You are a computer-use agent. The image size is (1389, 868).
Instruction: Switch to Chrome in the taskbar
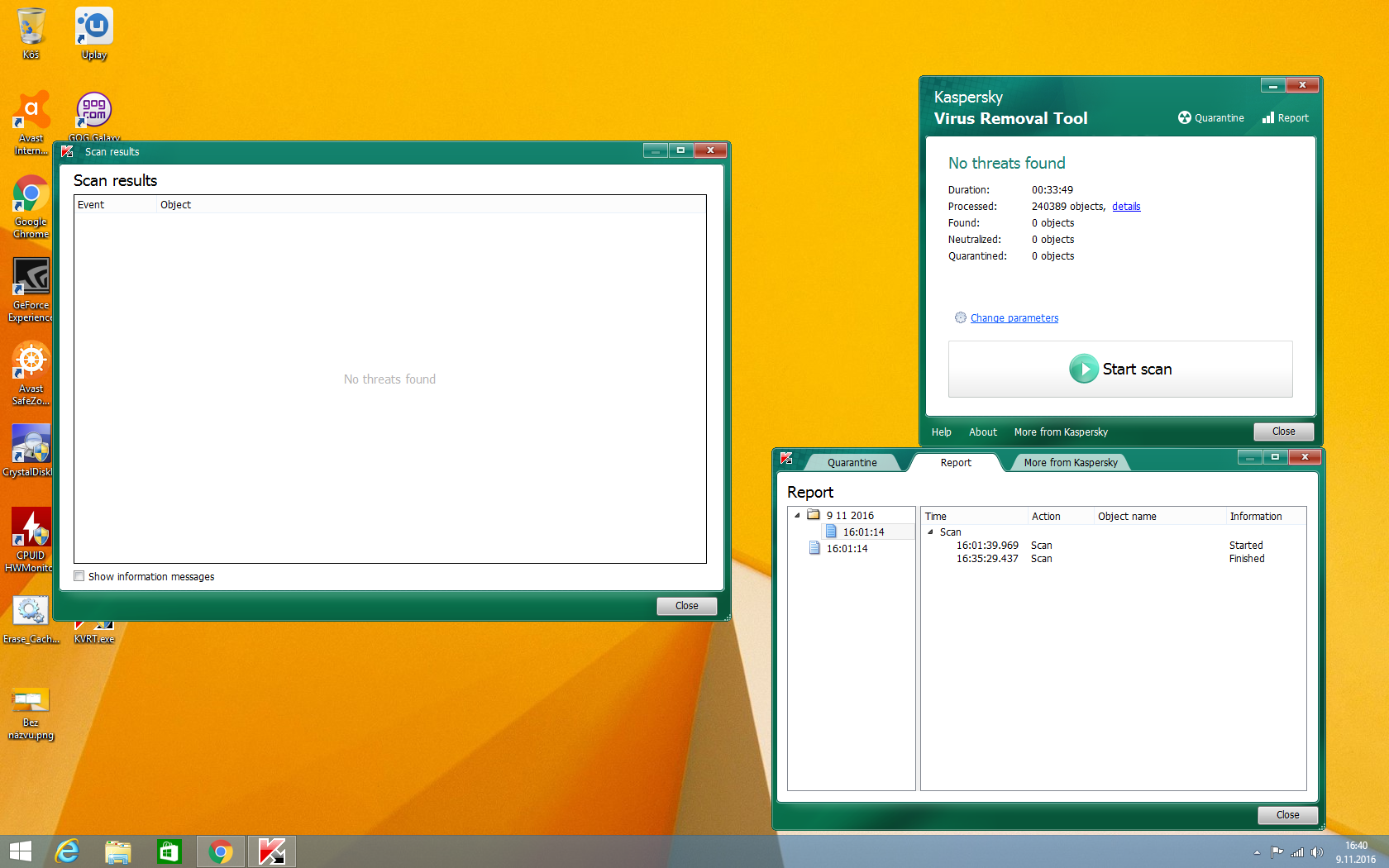pos(221,851)
